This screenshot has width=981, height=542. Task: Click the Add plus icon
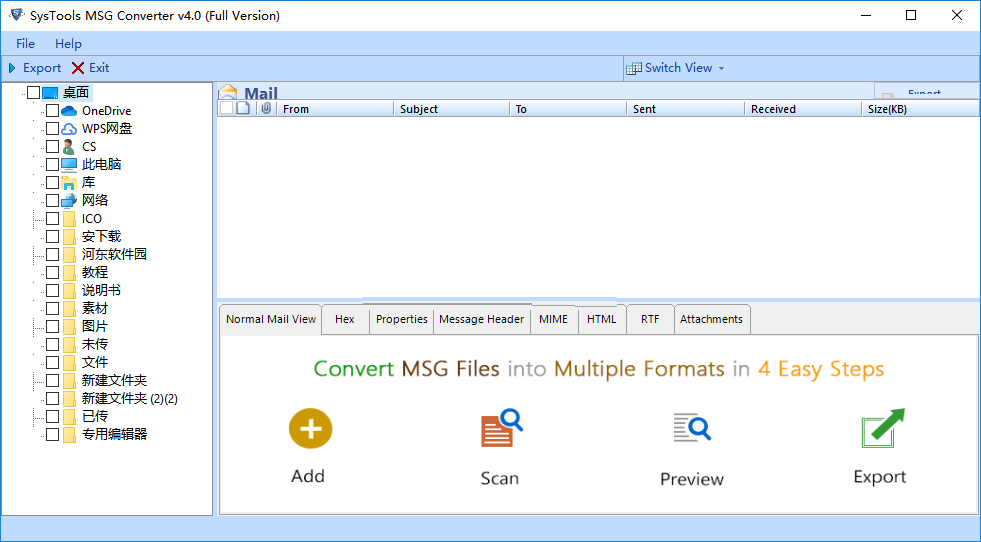[310, 429]
